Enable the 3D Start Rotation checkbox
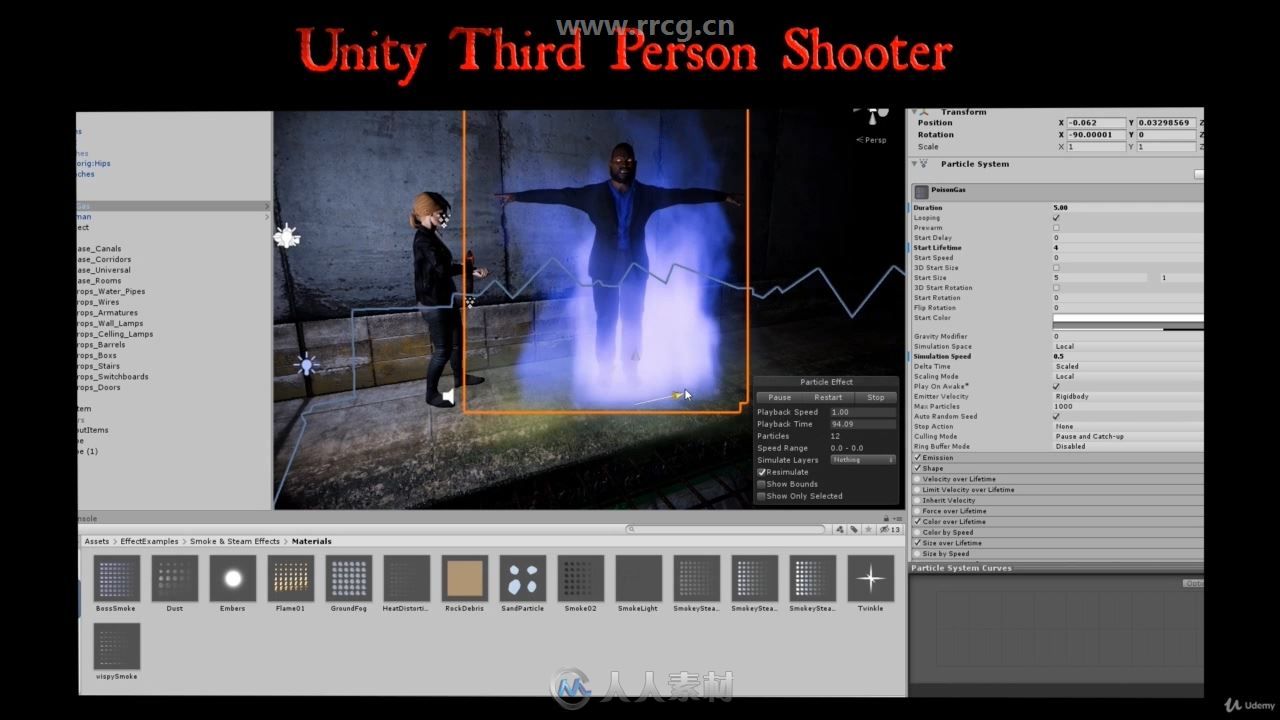Image resolution: width=1280 pixels, height=720 pixels. (x=1056, y=288)
